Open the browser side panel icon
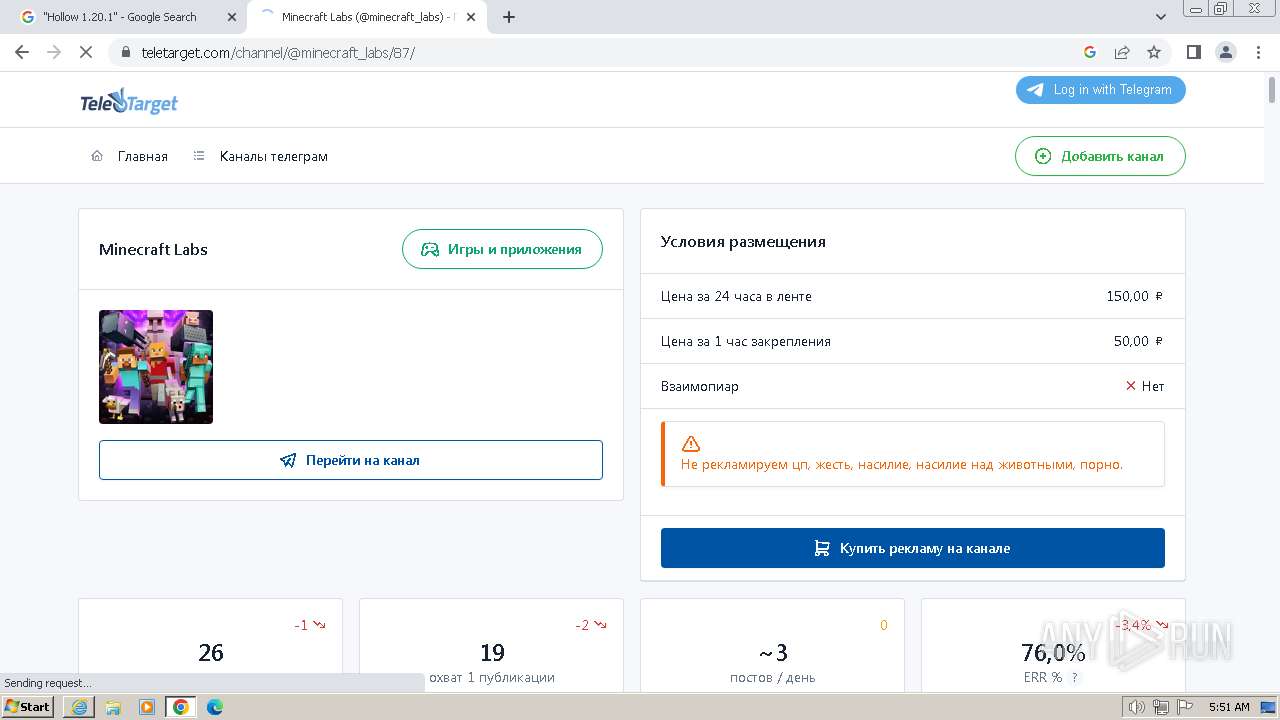 pos(1194,52)
